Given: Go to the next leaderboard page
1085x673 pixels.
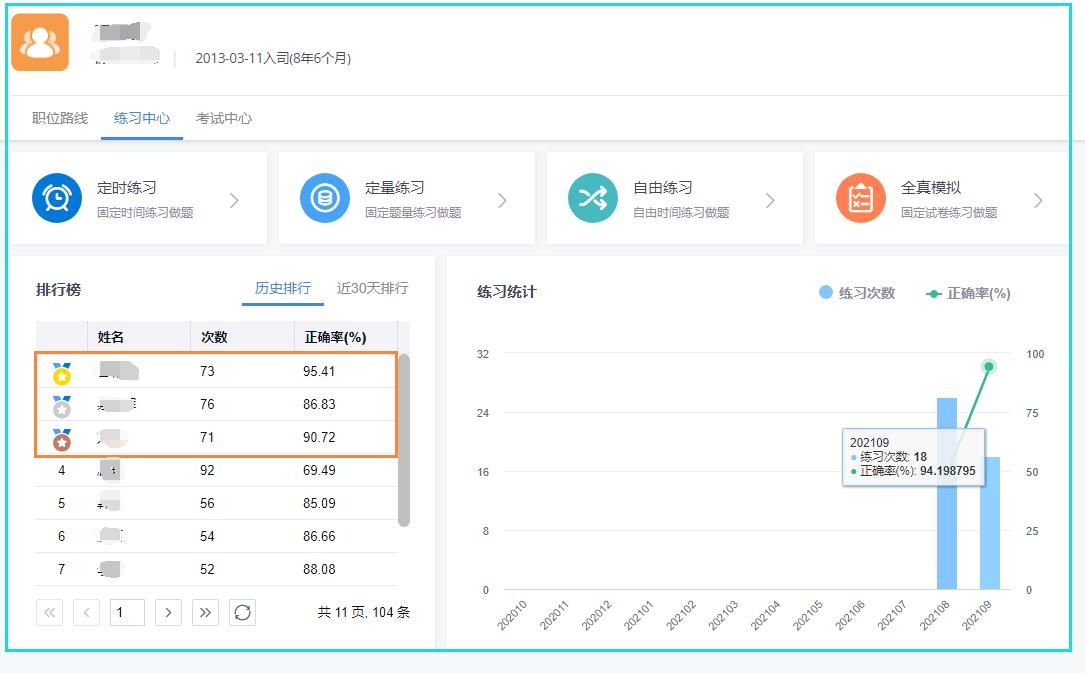Looking at the screenshot, I should coord(166,612).
